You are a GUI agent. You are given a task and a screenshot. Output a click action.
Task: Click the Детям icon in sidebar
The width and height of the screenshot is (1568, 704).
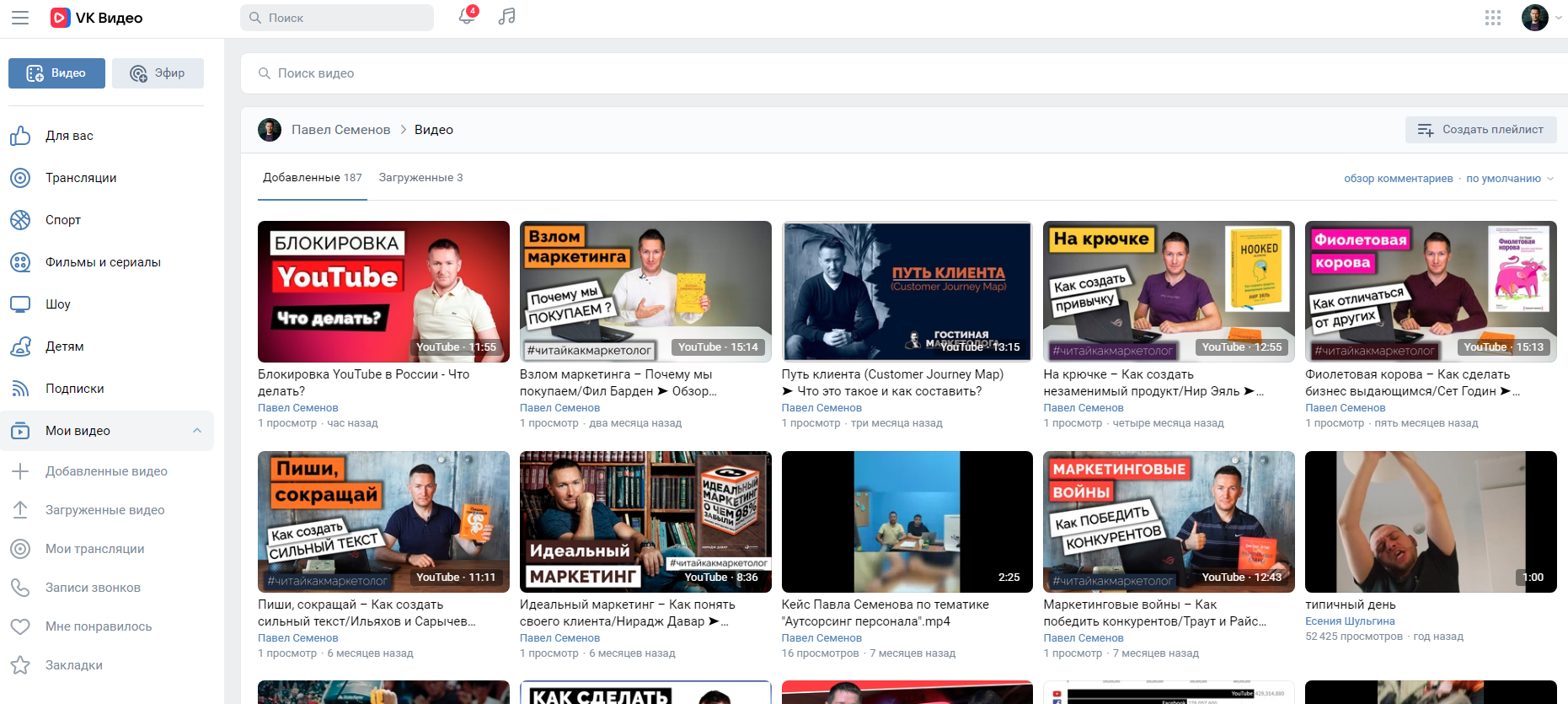click(20, 347)
